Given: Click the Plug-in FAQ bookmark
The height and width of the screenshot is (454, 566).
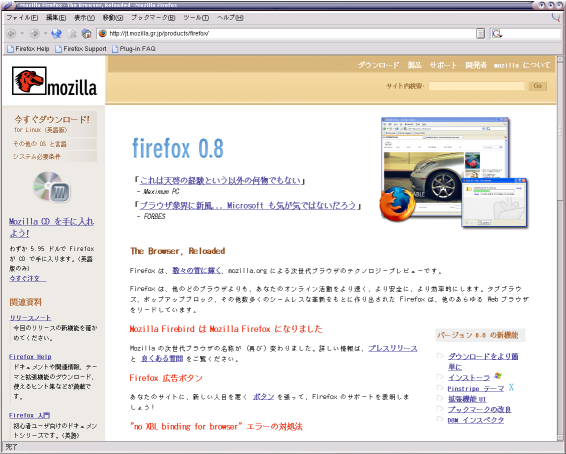Looking at the screenshot, I should [134, 48].
